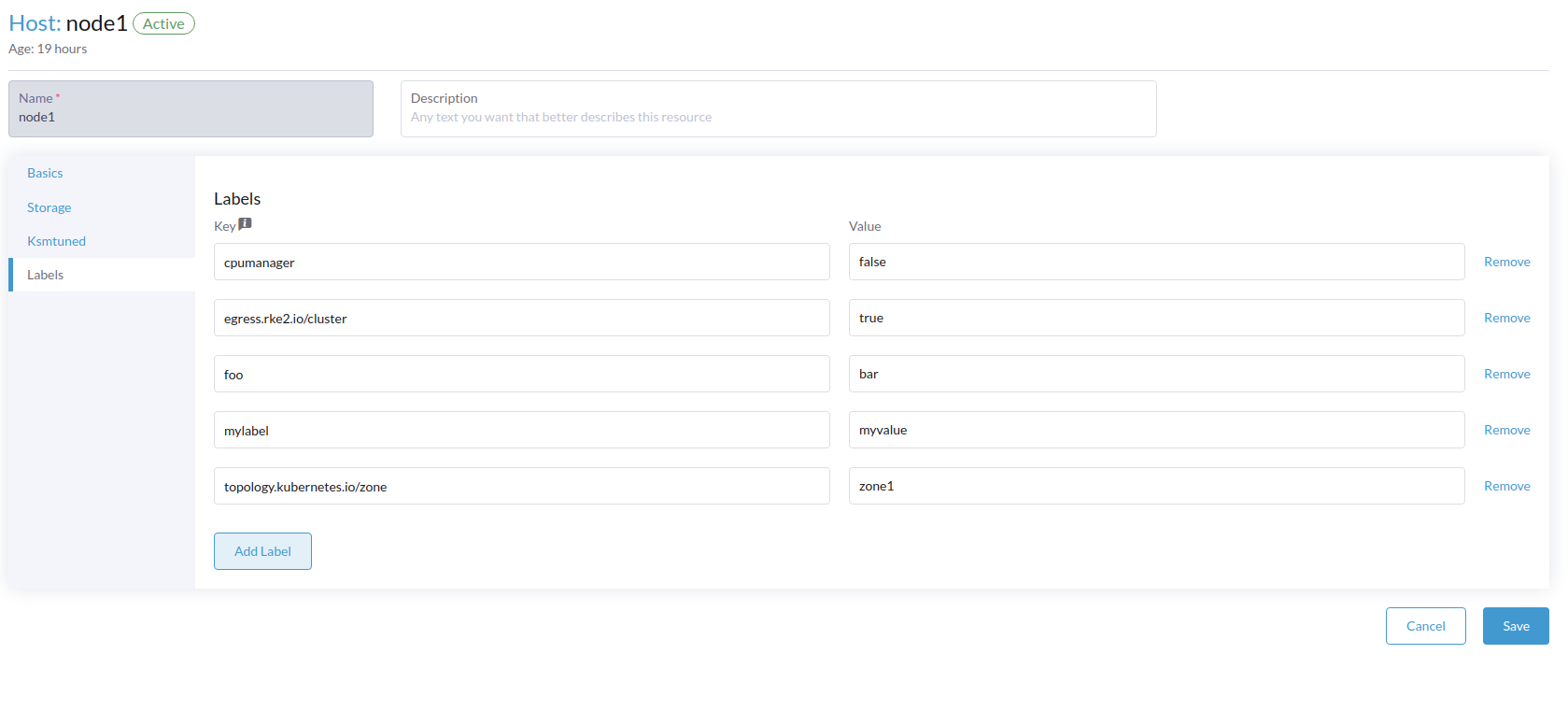Edit the topology.kubernetes.io/zone key field
Screen dimensions: 1568x711
coord(521,486)
